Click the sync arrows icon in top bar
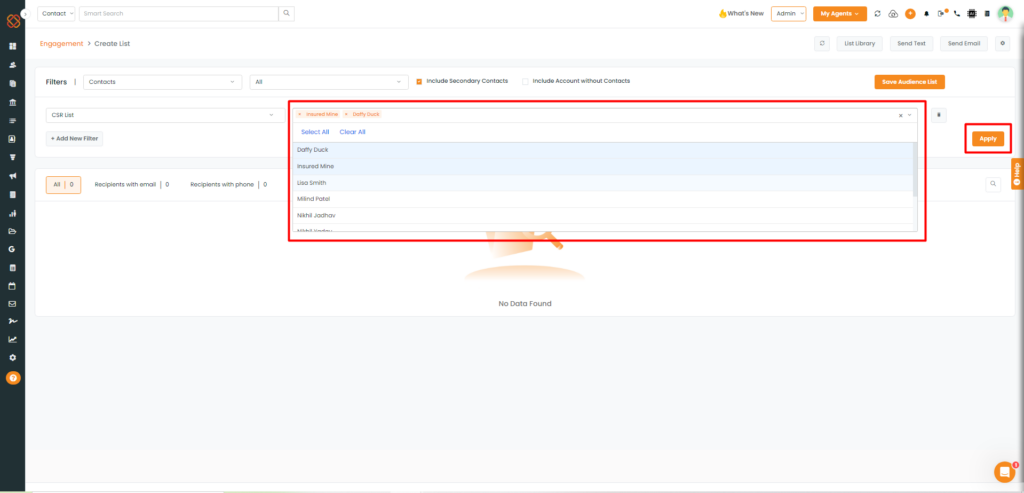1024x493 pixels. click(x=877, y=13)
